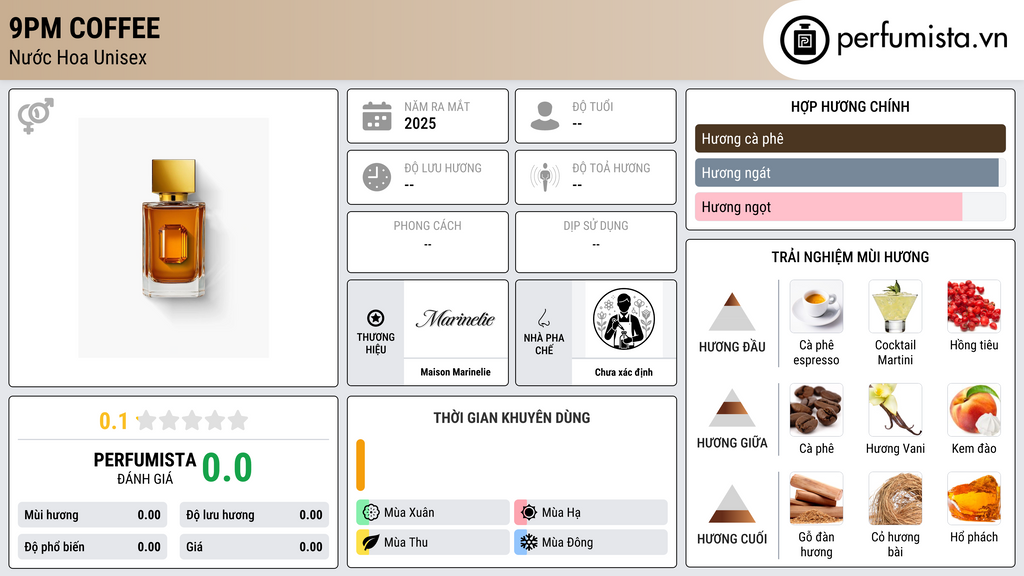Click the Hương cuối label
This screenshot has width=1024, height=576.
(732, 539)
